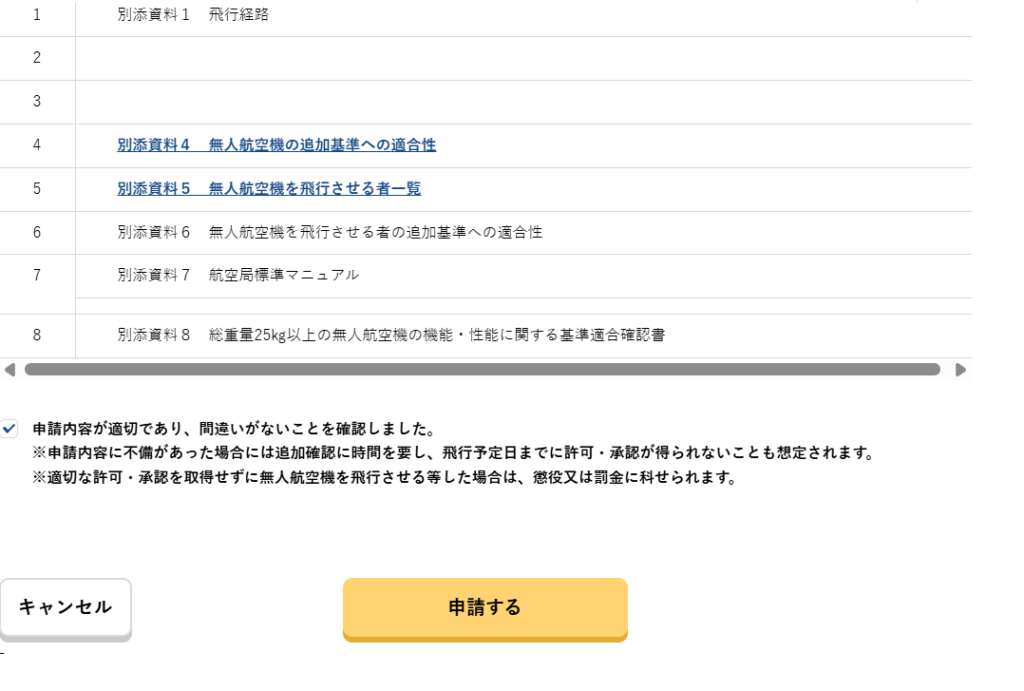Click the empty content cell in row 2
This screenshot has width=1024, height=691.
[x=520, y=58]
